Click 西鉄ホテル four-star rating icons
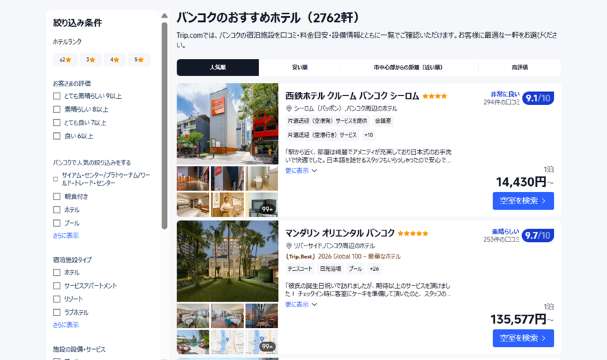The image size is (607, 360). tap(435, 96)
